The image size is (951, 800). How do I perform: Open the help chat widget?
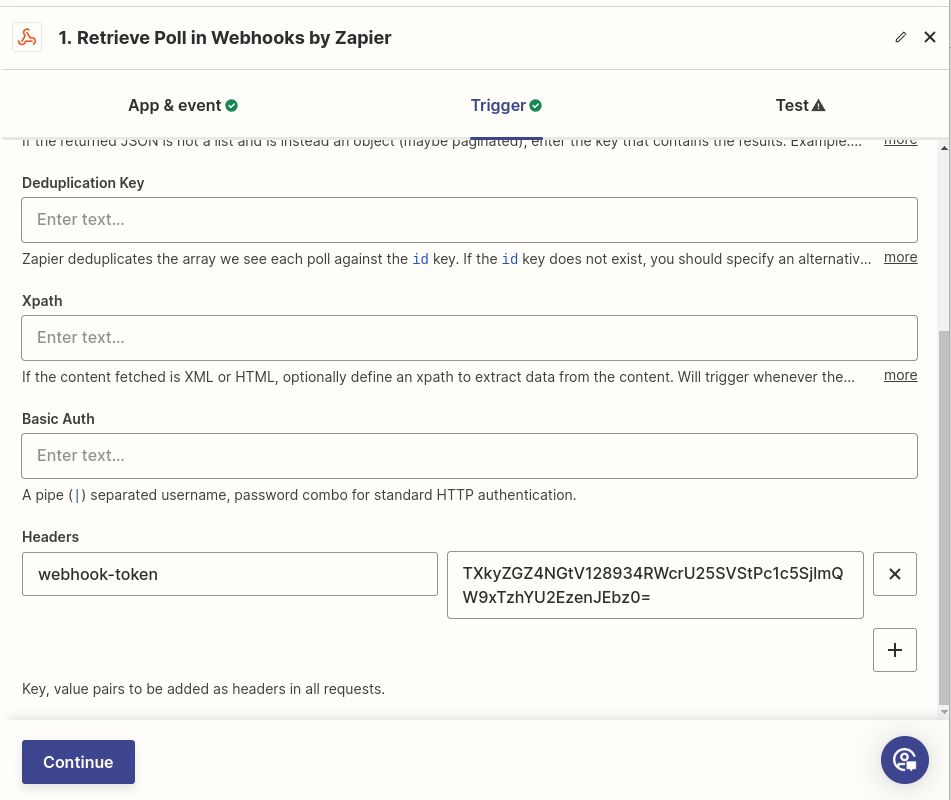pyautogui.click(x=905, y=760)
